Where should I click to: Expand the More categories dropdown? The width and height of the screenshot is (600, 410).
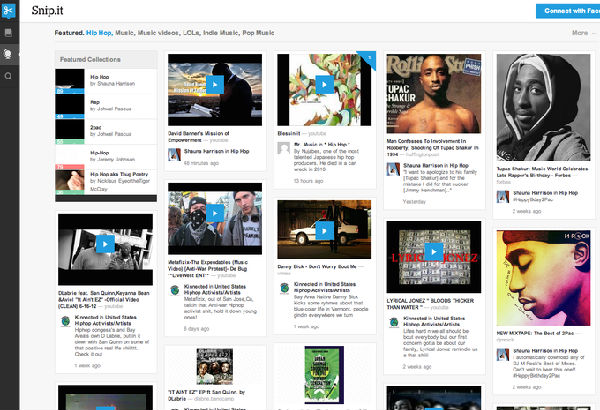pos(580,33)
